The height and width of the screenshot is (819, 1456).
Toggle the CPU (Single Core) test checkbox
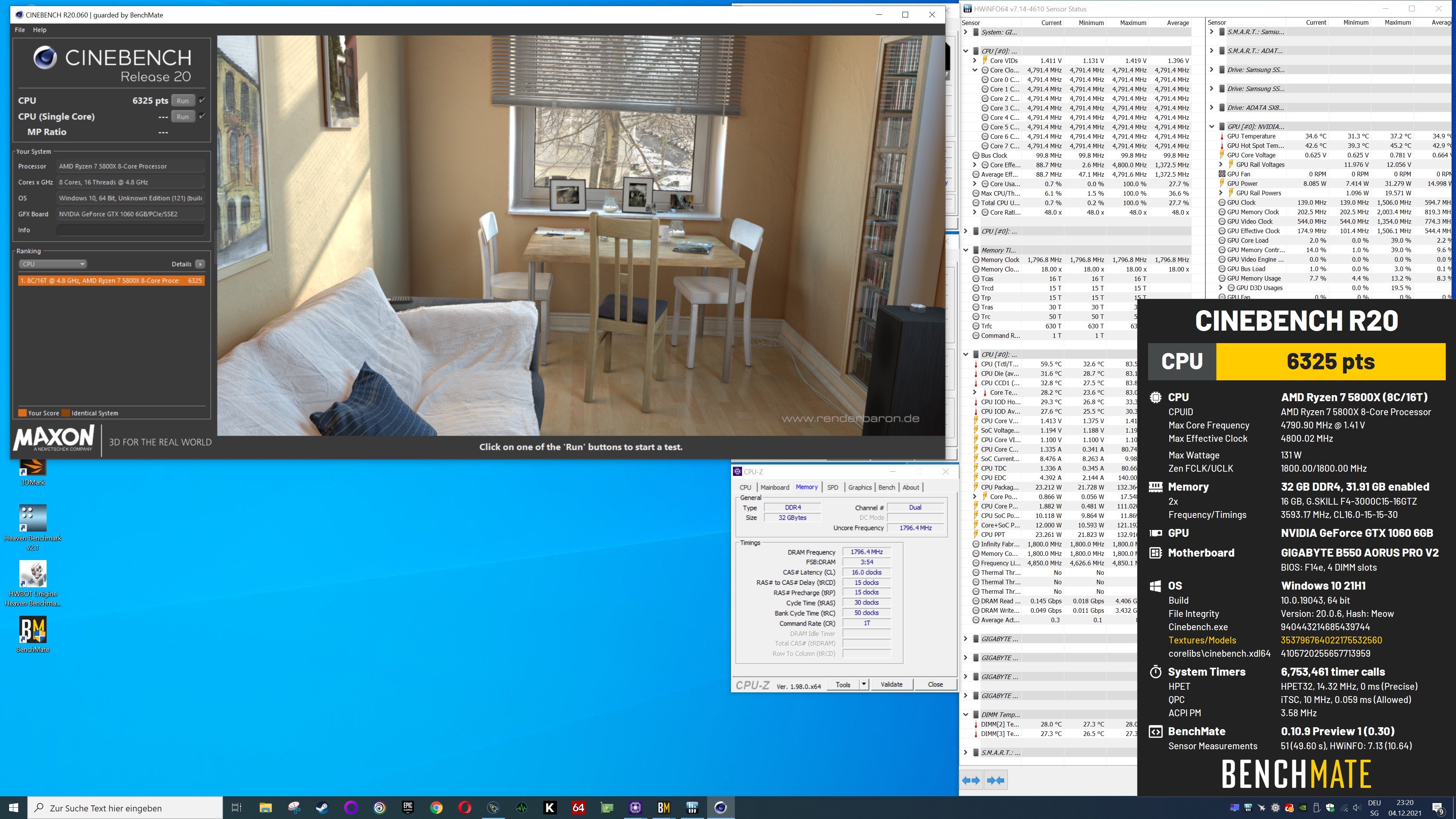tap(202, 116)
